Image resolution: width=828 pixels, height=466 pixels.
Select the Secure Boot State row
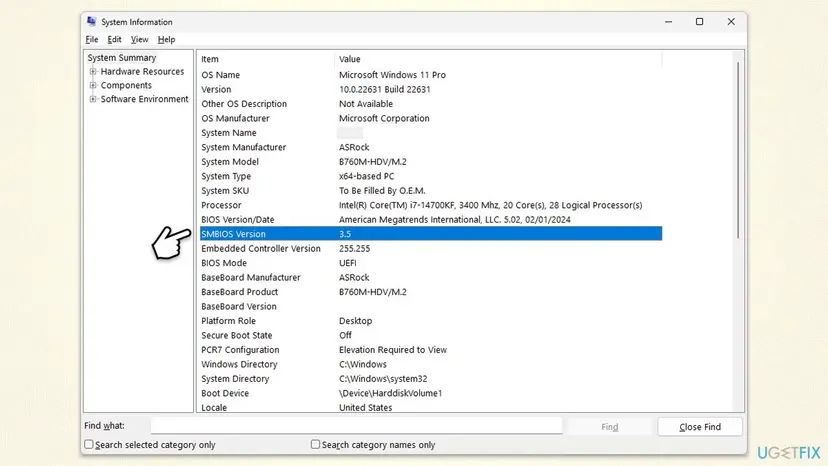click(x=431, y=335)
